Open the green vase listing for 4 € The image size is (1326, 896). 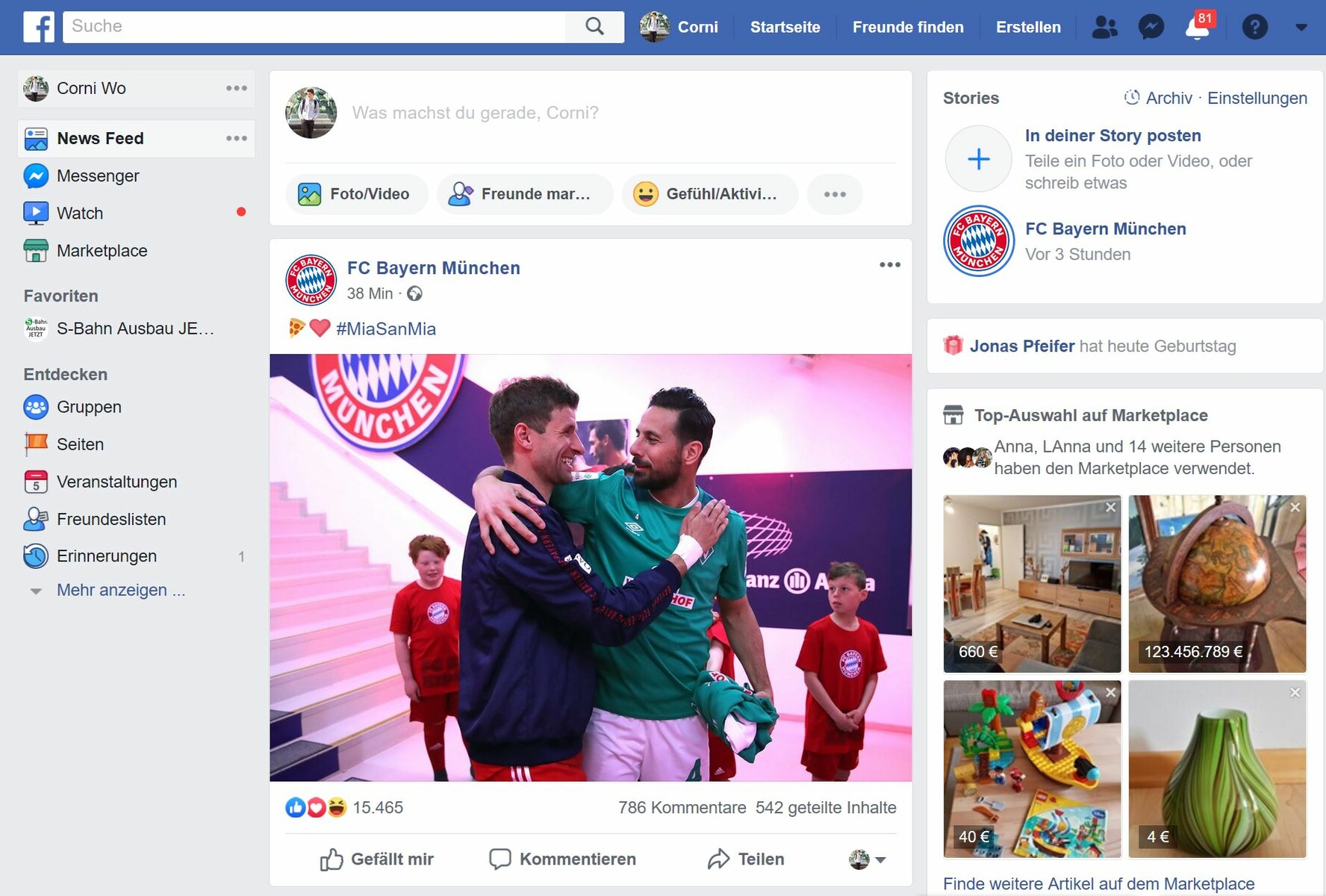point(1217,769)
